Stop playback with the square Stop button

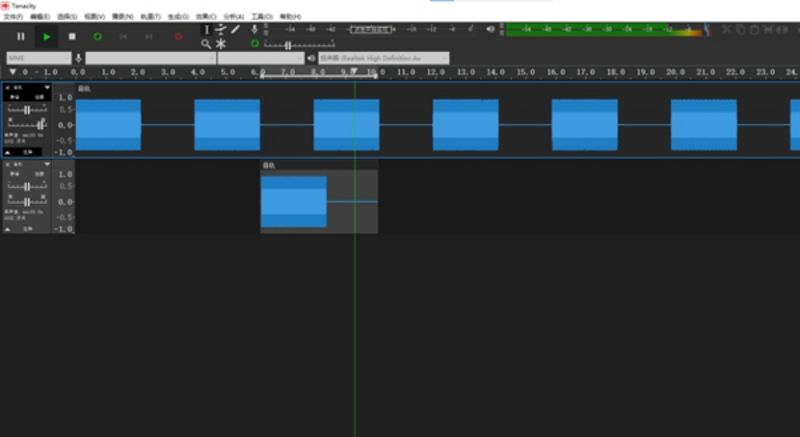coord(72,36)
